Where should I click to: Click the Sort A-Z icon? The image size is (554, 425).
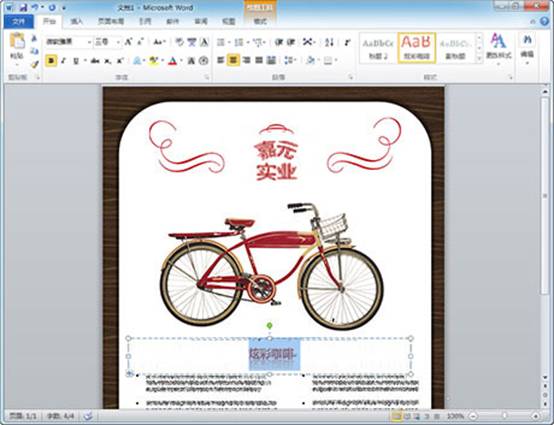pos(329,42)
